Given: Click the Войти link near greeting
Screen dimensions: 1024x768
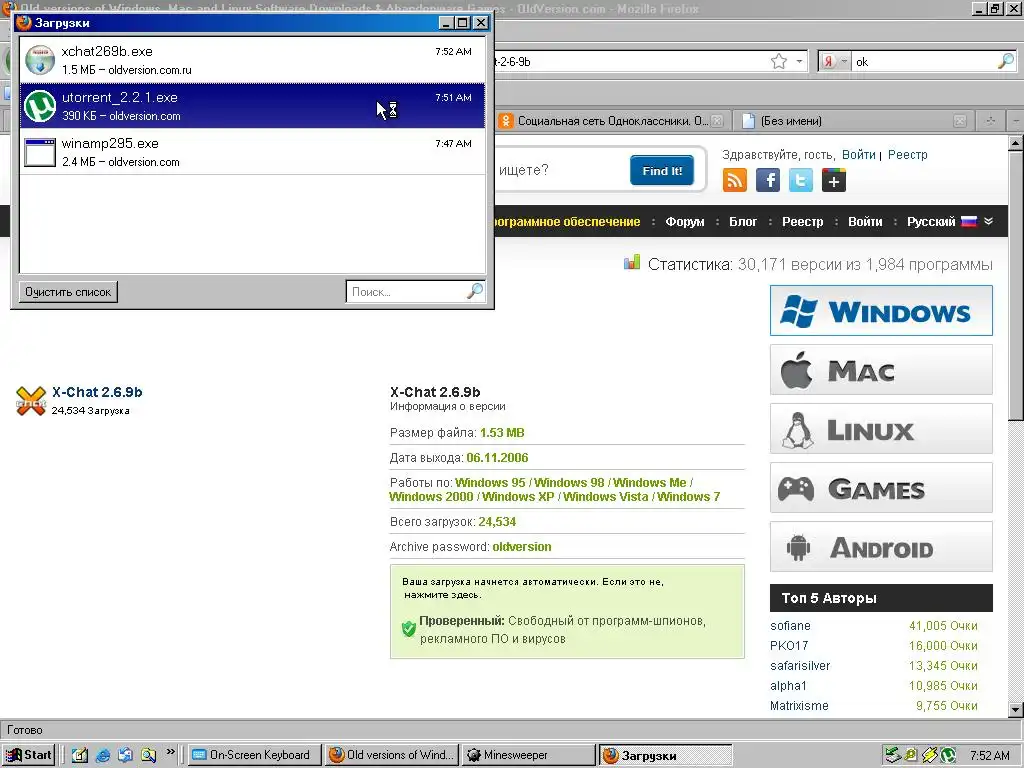Looking at the screenshot, I should pyautogui.click(x=858, y=155).
